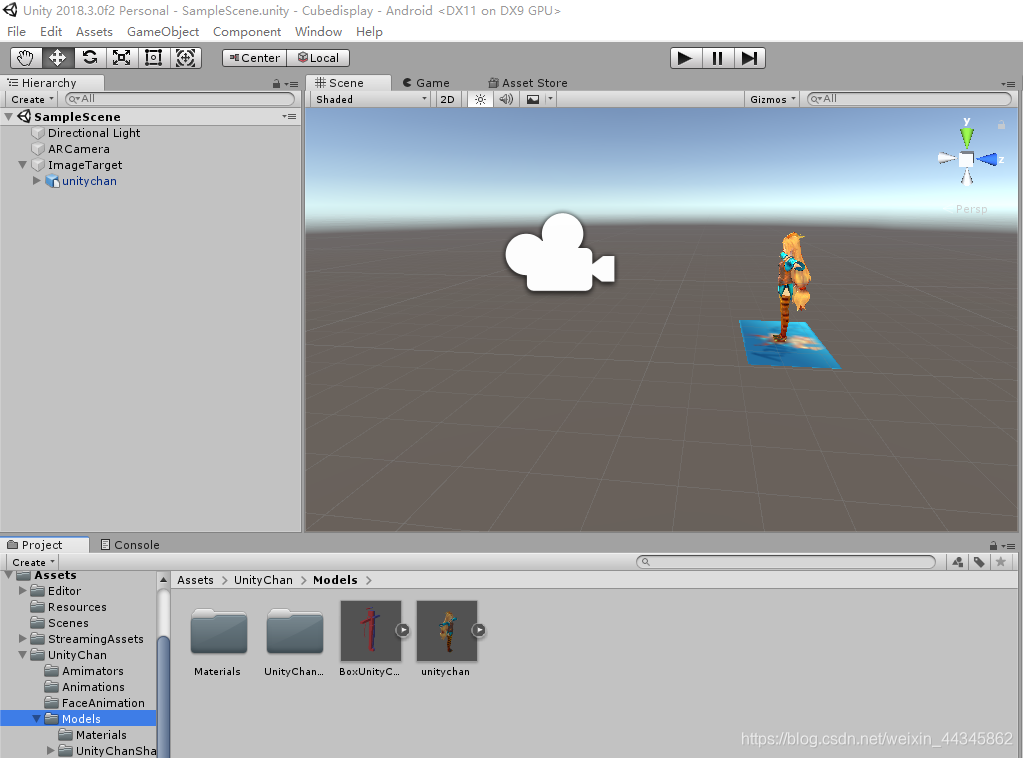
Task: Select the Hand tool
Action: tap(25, 58)
